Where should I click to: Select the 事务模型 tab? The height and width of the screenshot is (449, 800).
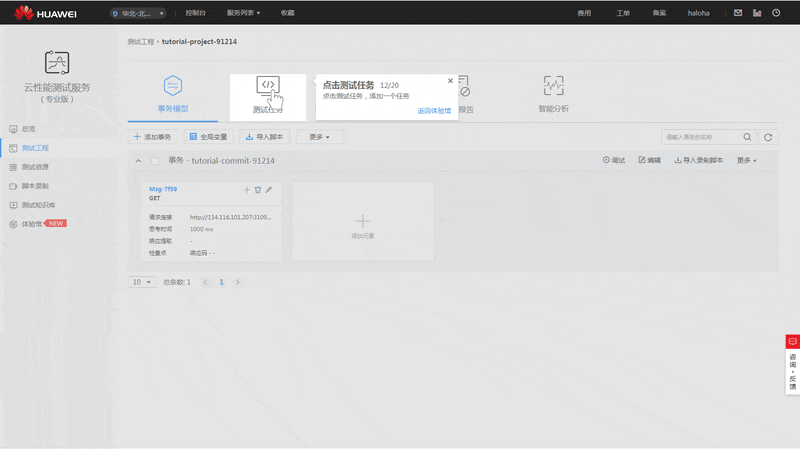tap(173, 97)
